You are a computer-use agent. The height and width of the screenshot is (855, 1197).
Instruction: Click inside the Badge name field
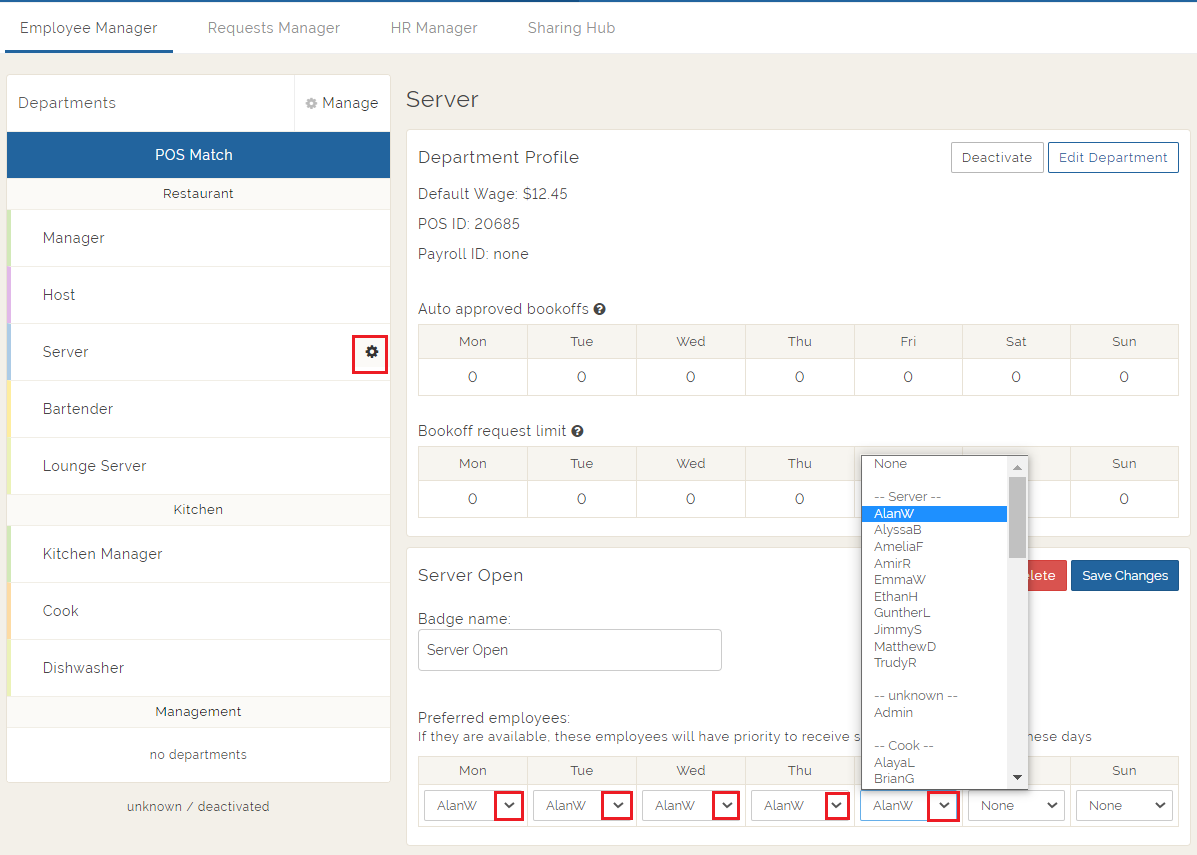[x=569, y=650]
